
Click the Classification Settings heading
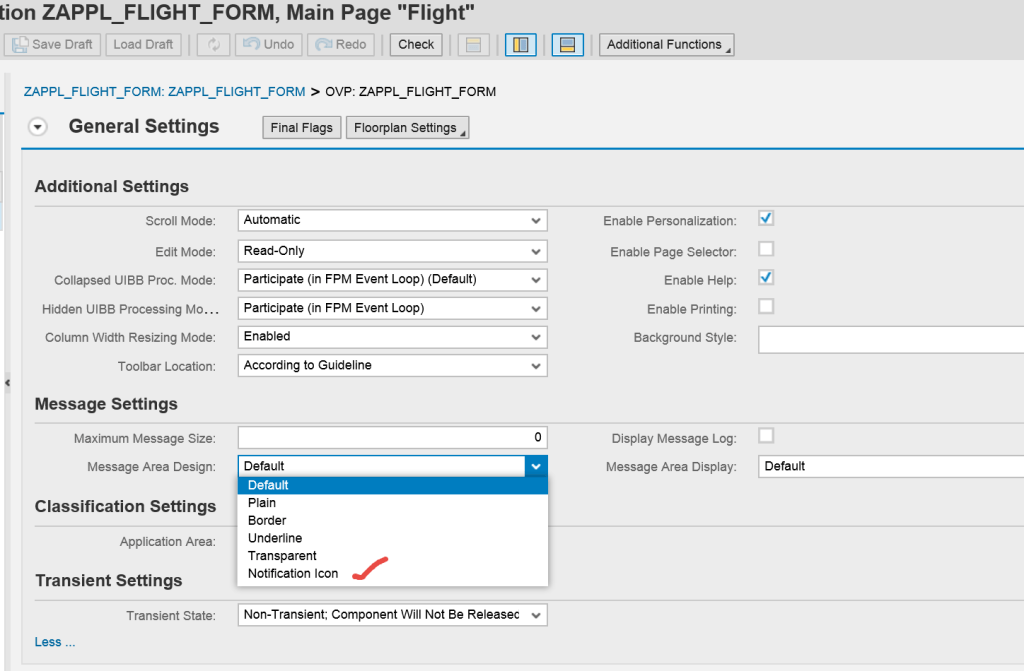(x=125, y=506)
